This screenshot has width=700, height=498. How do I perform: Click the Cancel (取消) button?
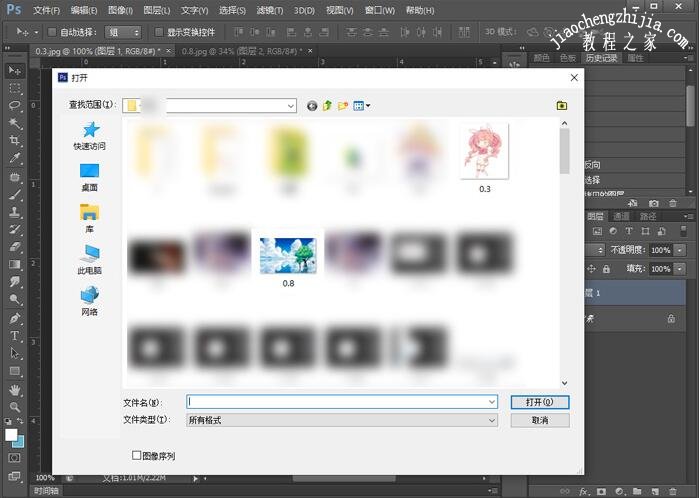pos(539,421)
